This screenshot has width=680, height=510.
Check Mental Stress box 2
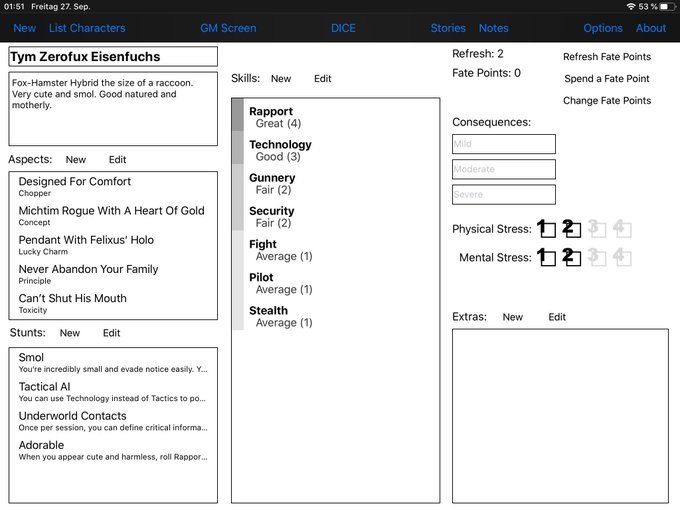point(572,257)
